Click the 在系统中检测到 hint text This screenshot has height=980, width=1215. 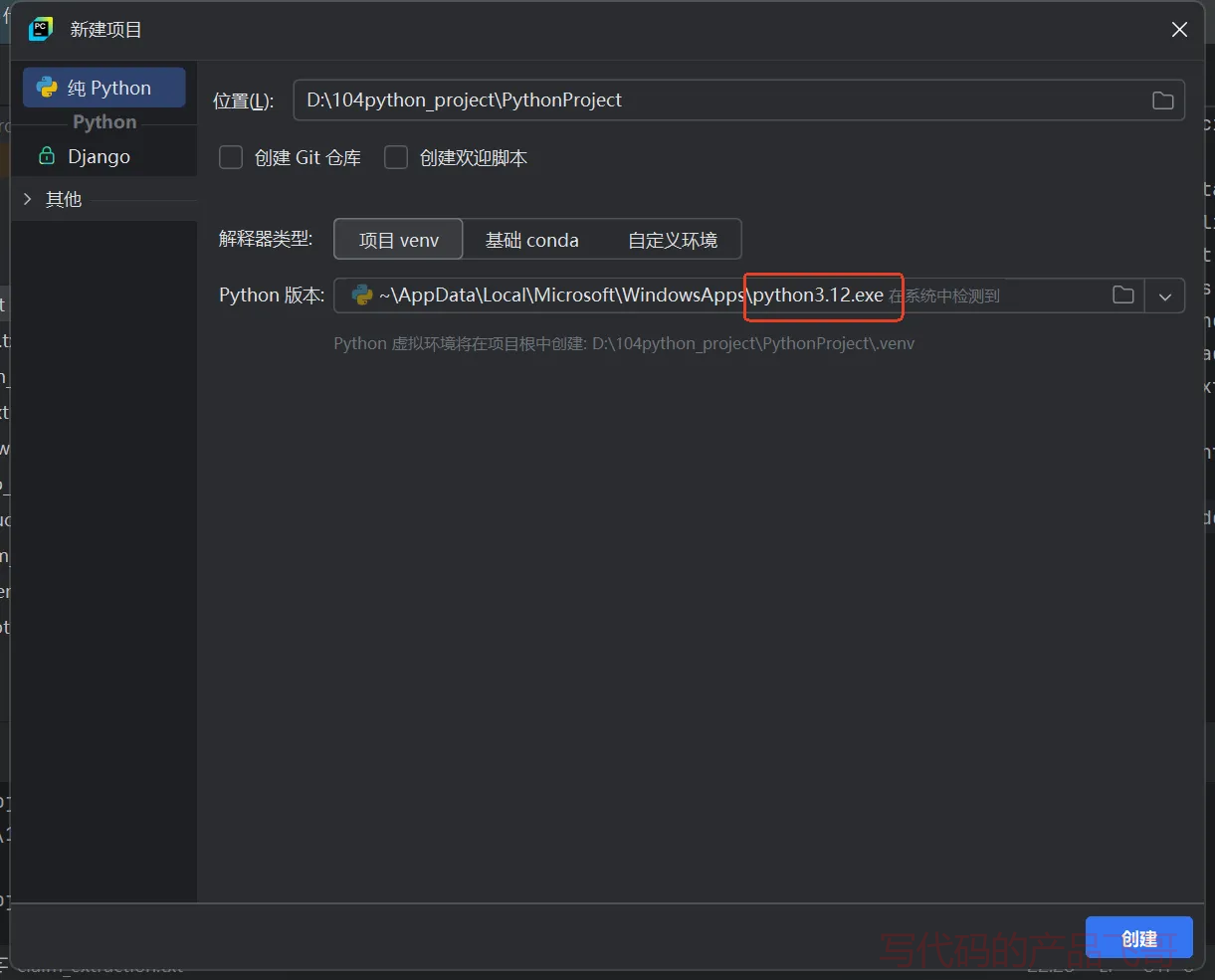tap(944, 295)
